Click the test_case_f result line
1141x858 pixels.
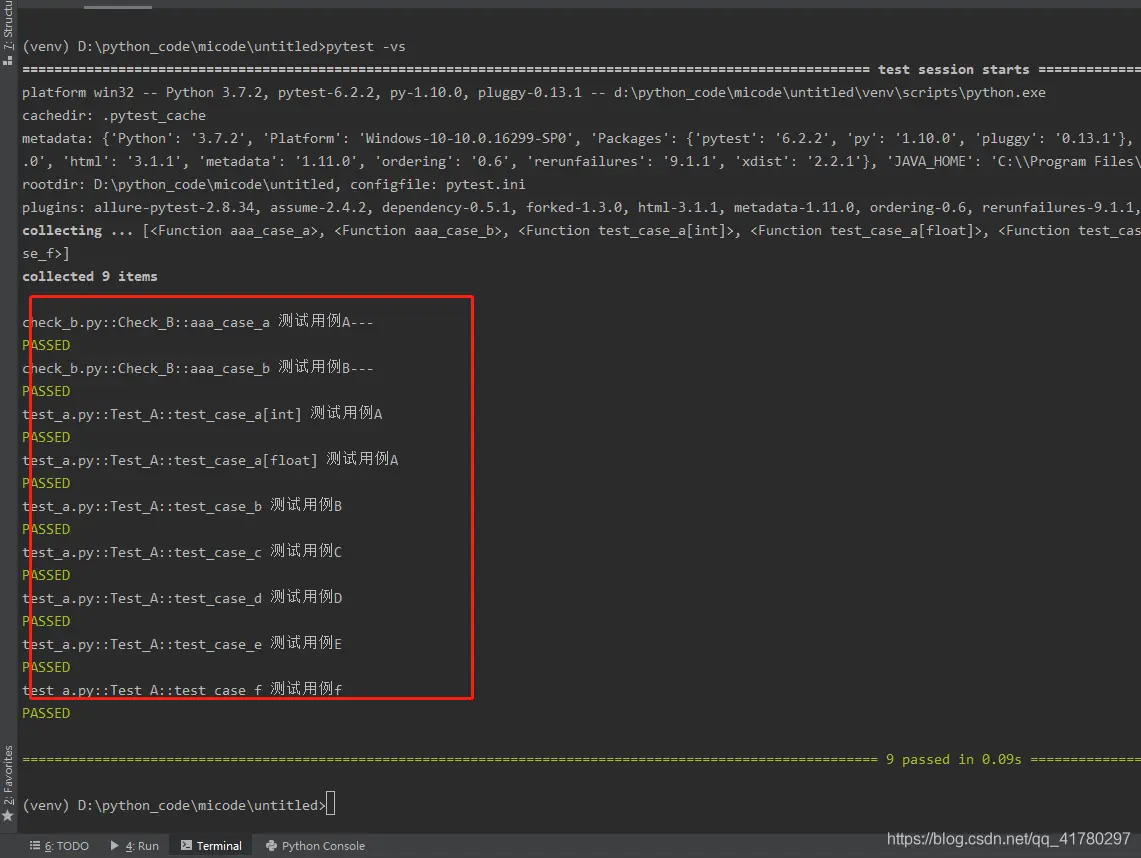(182, 689)
